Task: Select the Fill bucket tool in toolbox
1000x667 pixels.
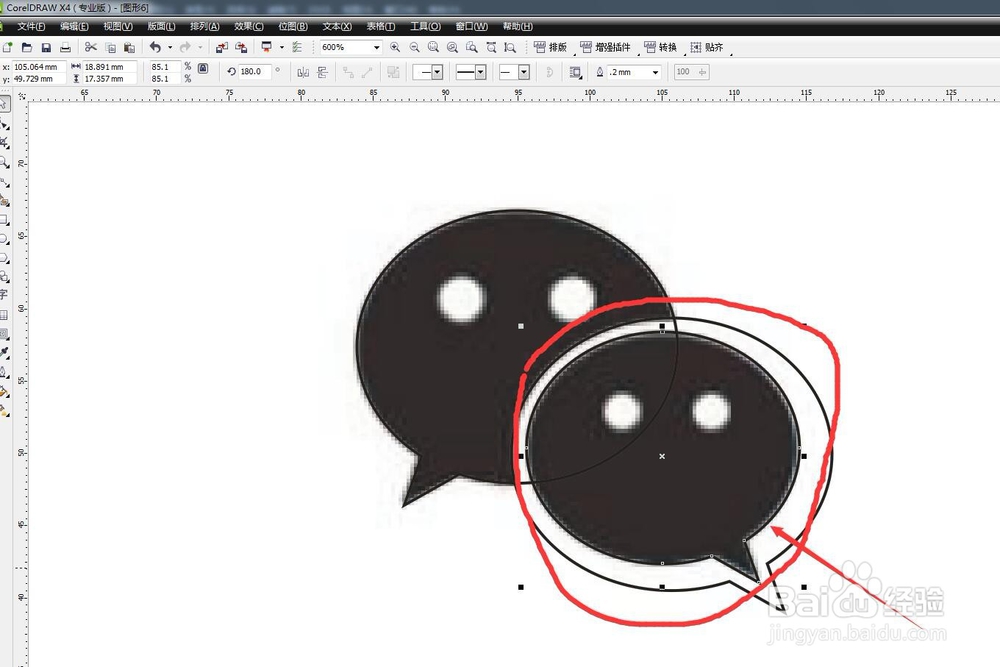Action: pyautogui.click(x=4, y=391)
